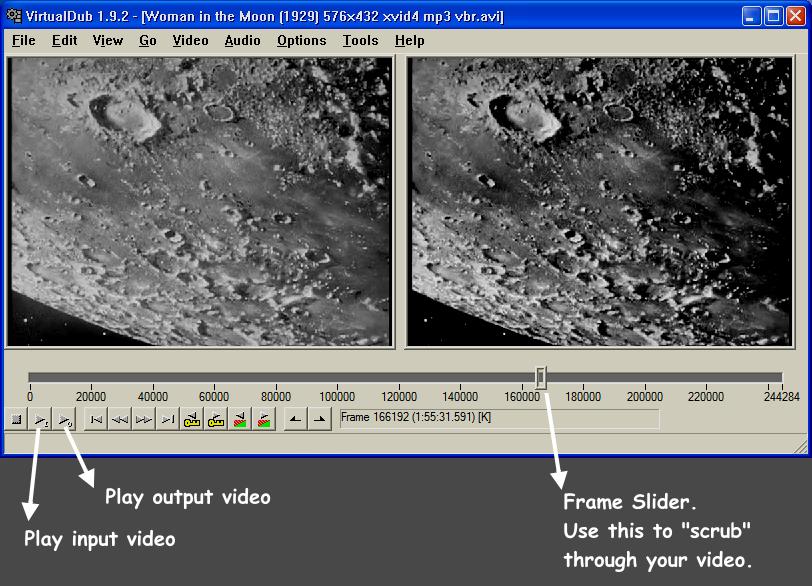Minimize the VirtualDub window

750,16
